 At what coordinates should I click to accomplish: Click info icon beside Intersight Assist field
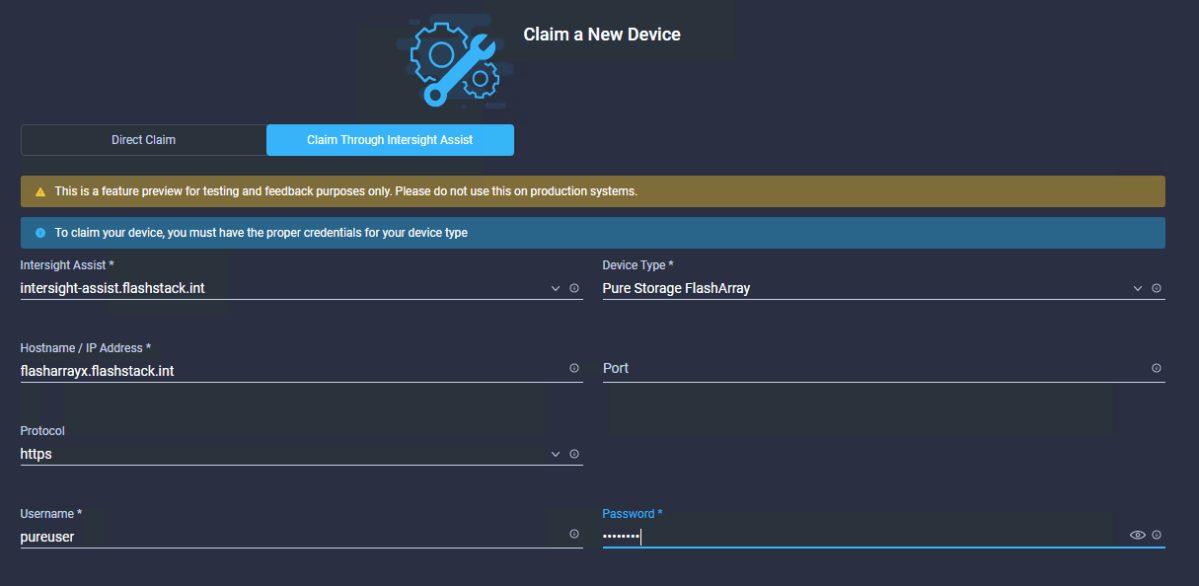(x=574, y=288)
